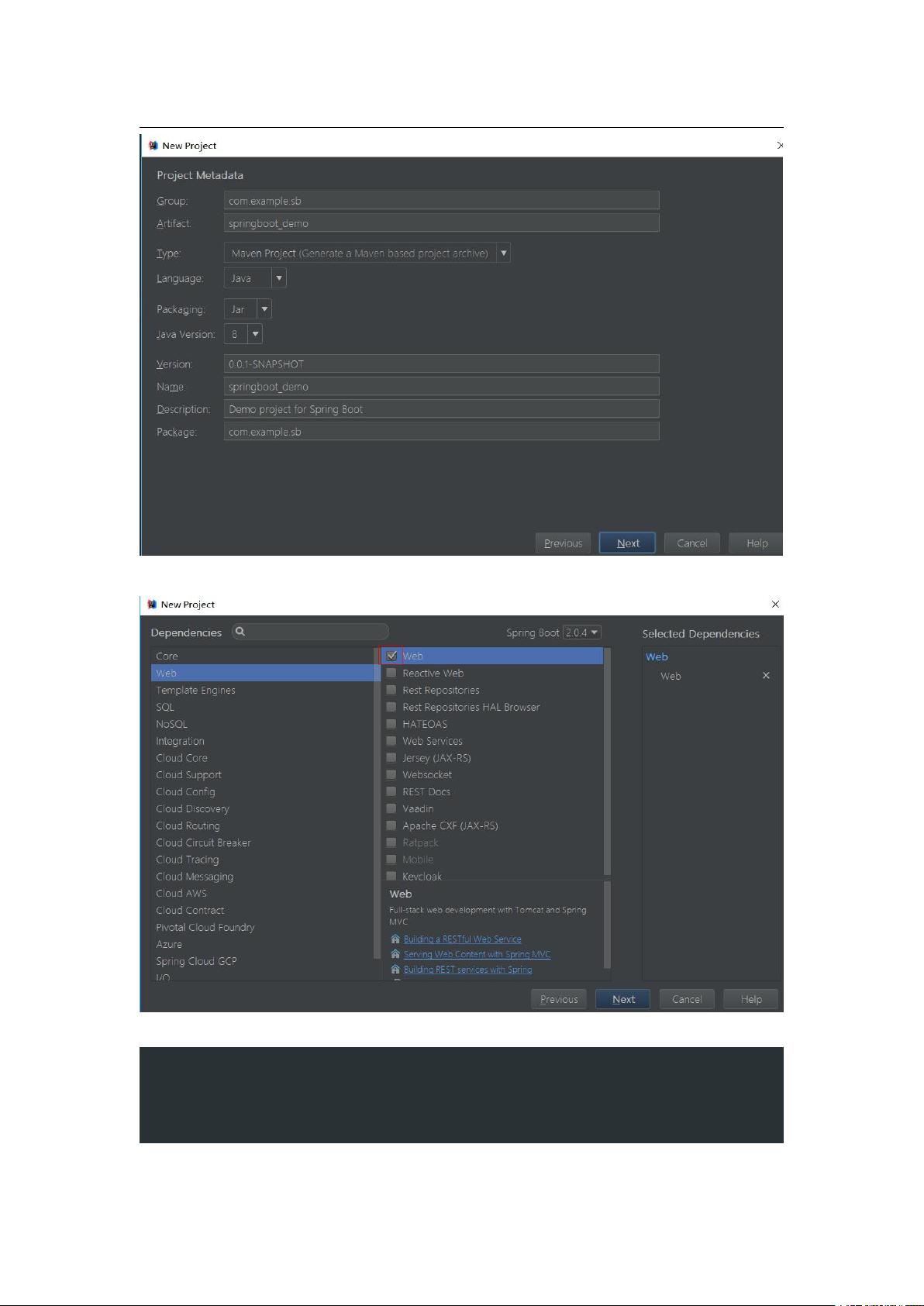924x1306 pixels.
Task: Open Serving Web Content with Spring MVC link
Action: pos(477,954)
